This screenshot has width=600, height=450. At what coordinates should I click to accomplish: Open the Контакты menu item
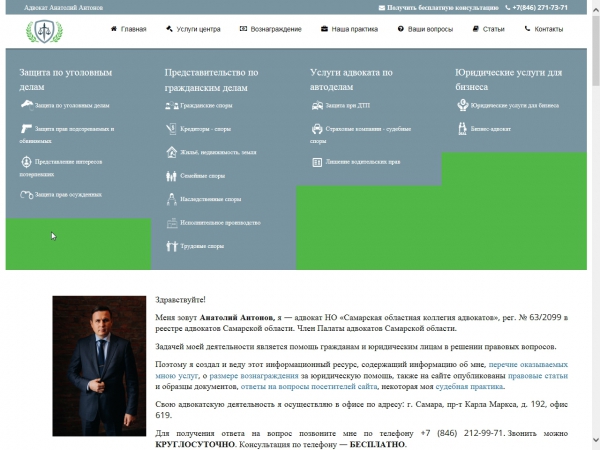tap(548, 29)
